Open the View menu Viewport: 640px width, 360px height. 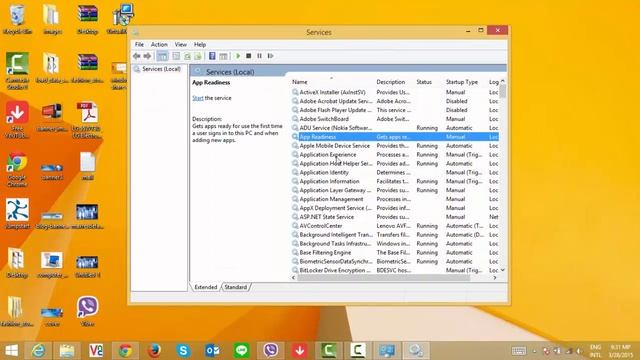coord(180,44)
